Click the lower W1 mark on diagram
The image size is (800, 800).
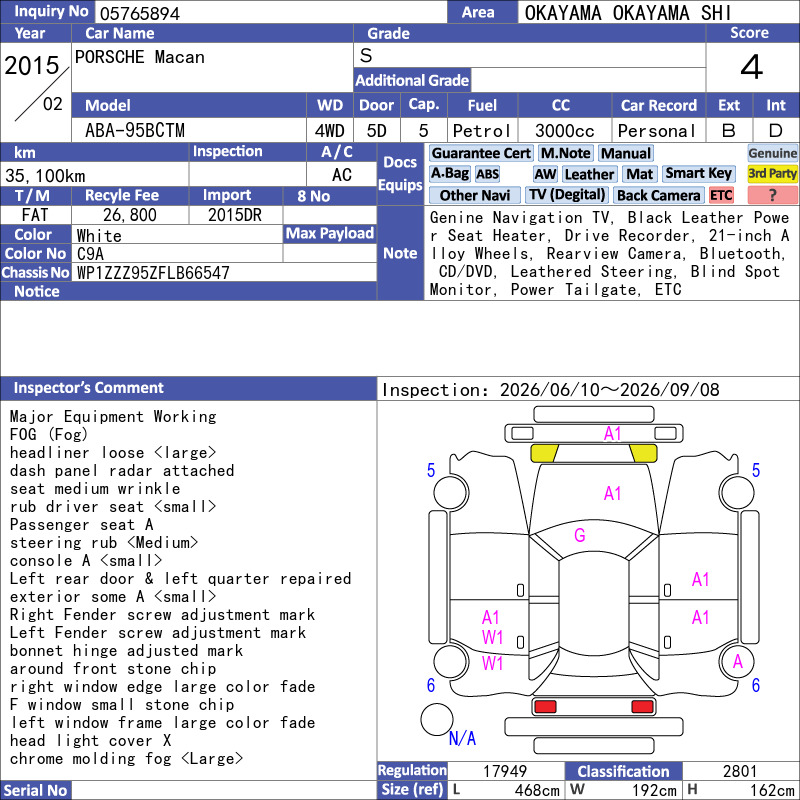point(492,663)
